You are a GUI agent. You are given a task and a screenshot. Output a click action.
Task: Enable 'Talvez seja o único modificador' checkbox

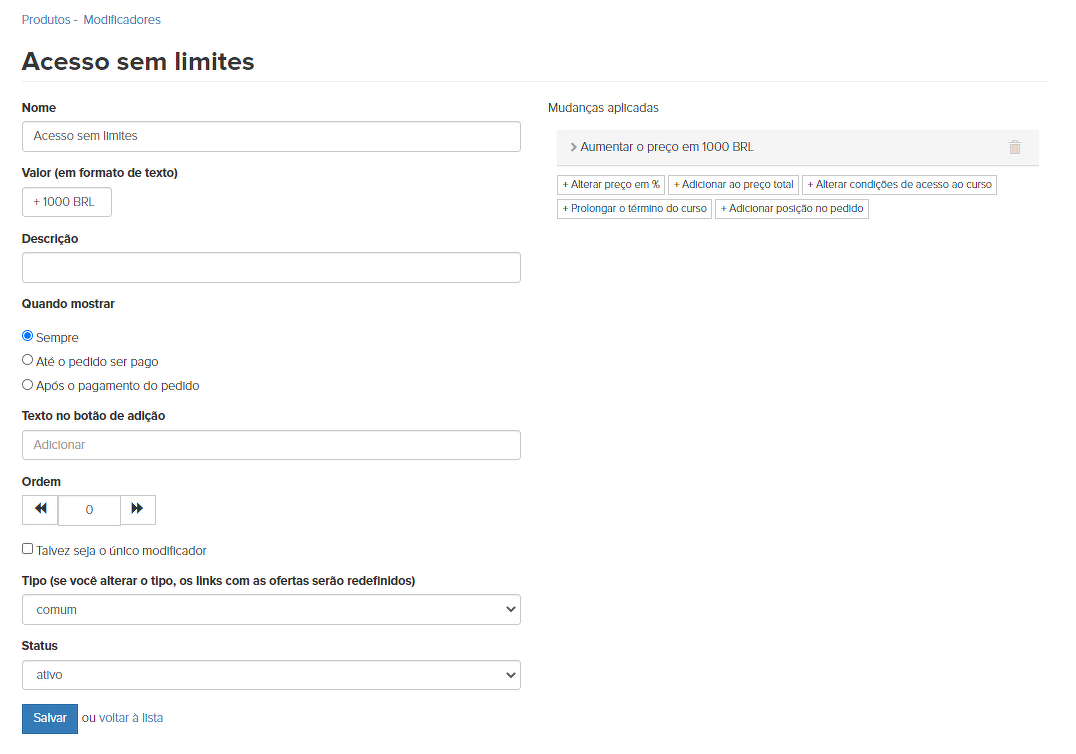click(x=28, y=549)
